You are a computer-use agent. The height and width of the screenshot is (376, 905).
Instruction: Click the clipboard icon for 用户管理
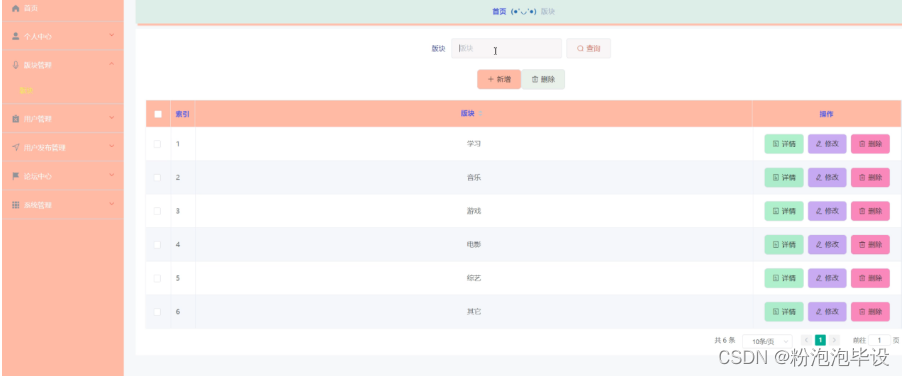[x=16, y=118]
